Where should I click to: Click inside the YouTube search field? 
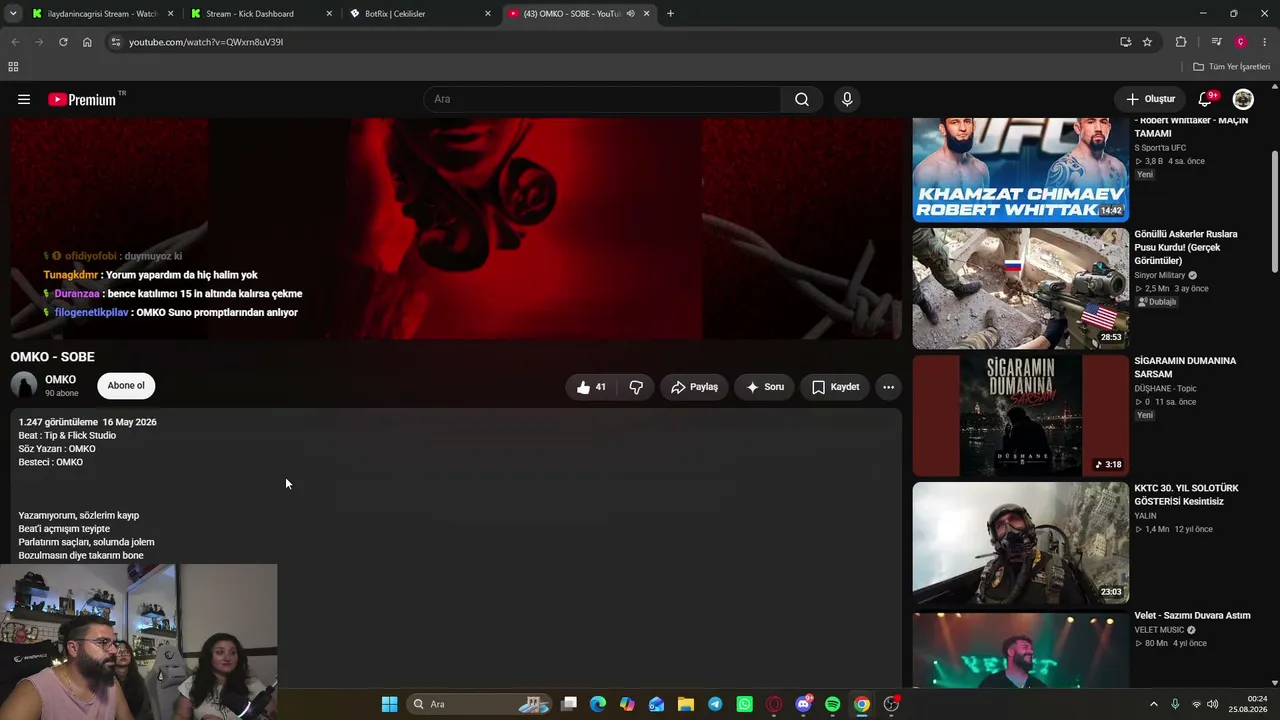[x=602, y=99]
